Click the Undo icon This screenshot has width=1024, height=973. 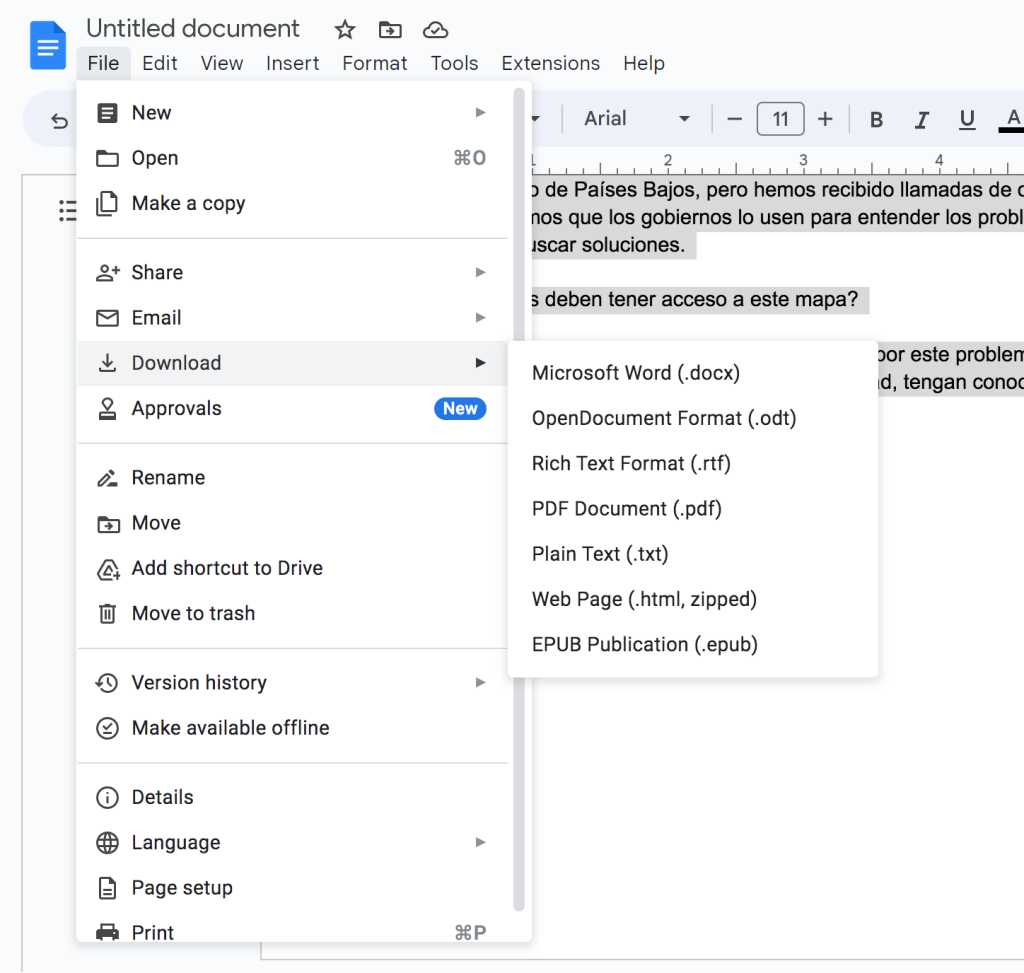[58, 119]
